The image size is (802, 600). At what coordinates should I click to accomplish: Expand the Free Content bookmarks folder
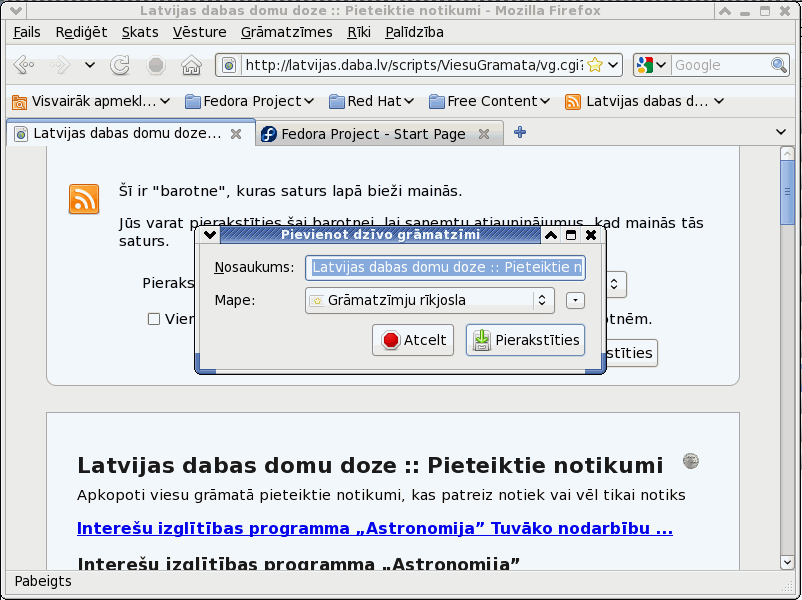tap(489, 101)
